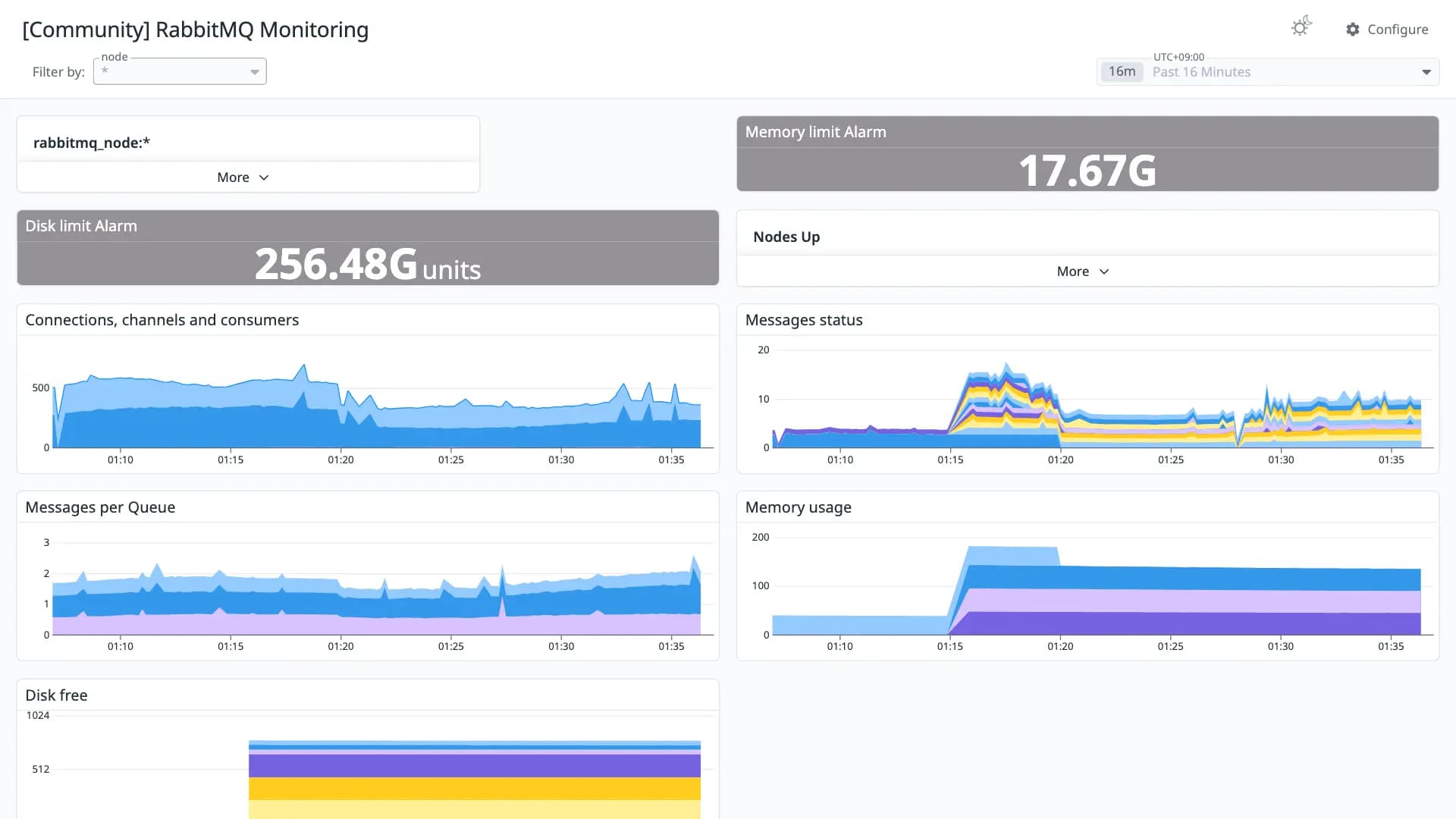Screen dimensions: 1456x819
Task: Select the orange-yellow band in Disk free chart
Action: pyautogui.click(x=475, y=789)
